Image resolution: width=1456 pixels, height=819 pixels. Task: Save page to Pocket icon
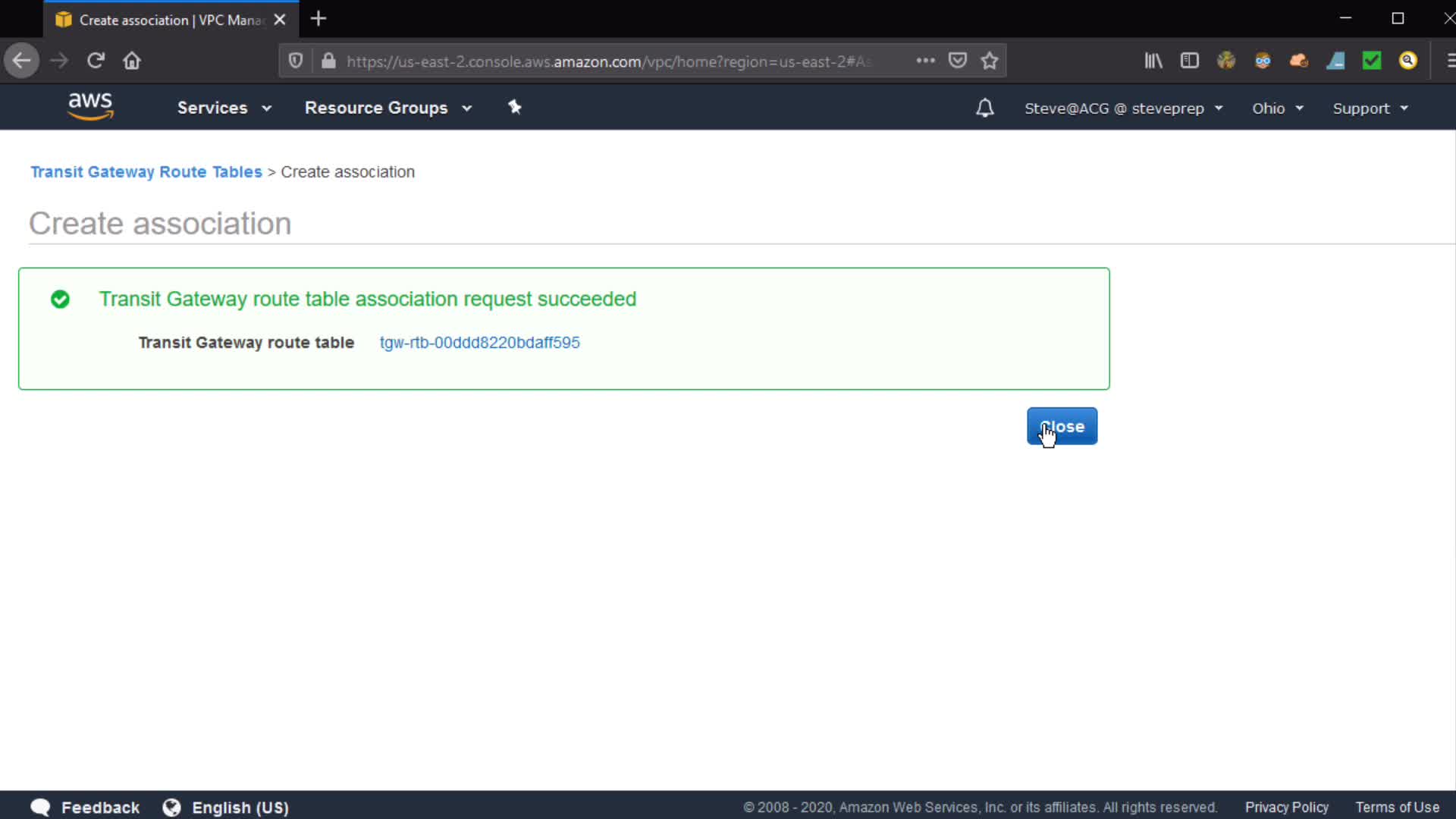[x=958, y=61]
